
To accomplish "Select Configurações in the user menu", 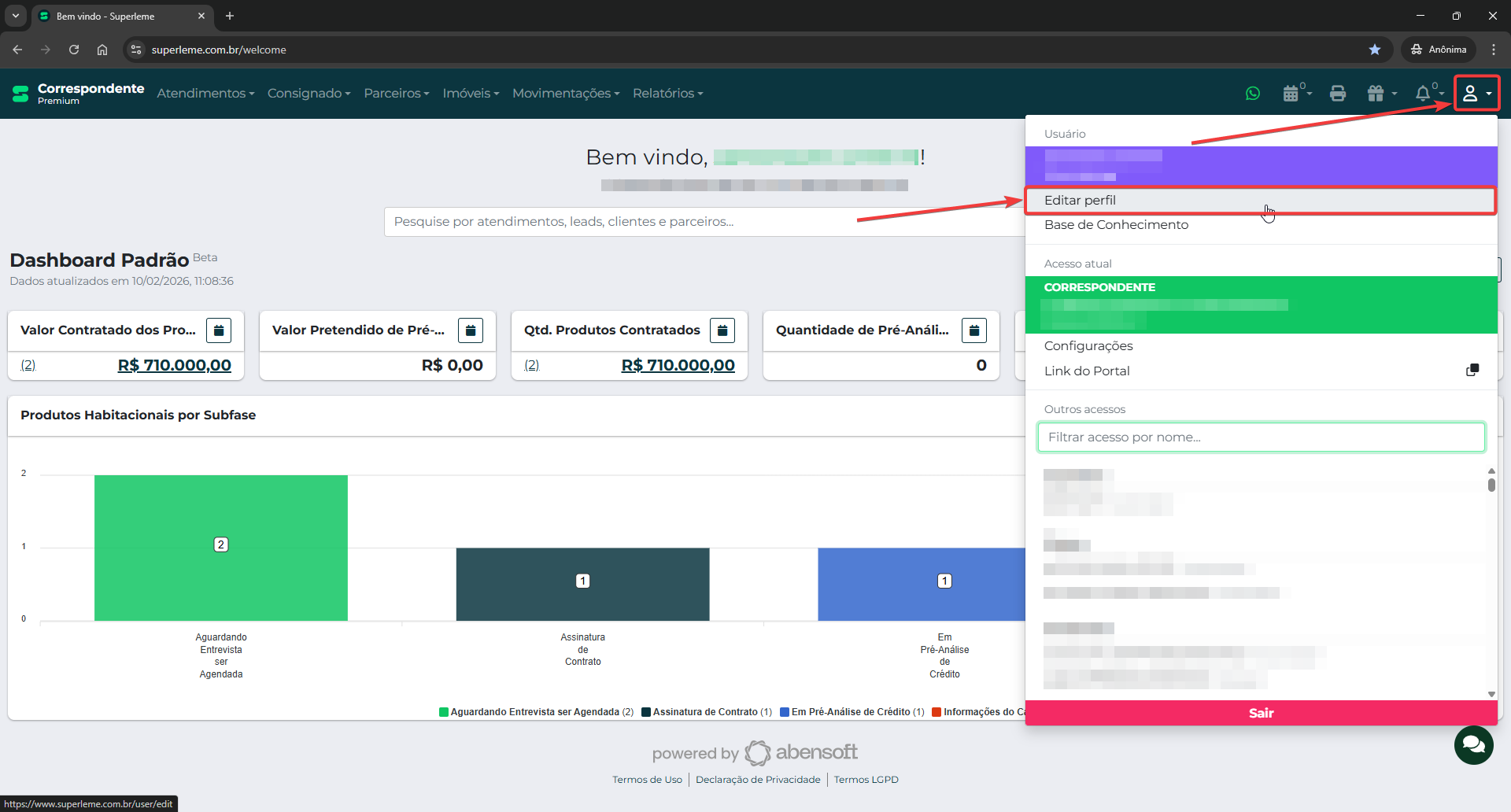I will [1088, 346].
